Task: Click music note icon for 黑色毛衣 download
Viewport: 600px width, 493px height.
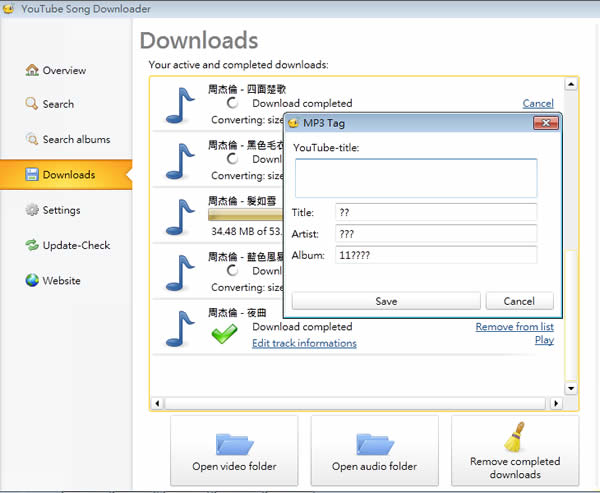Action: (180, 162)
